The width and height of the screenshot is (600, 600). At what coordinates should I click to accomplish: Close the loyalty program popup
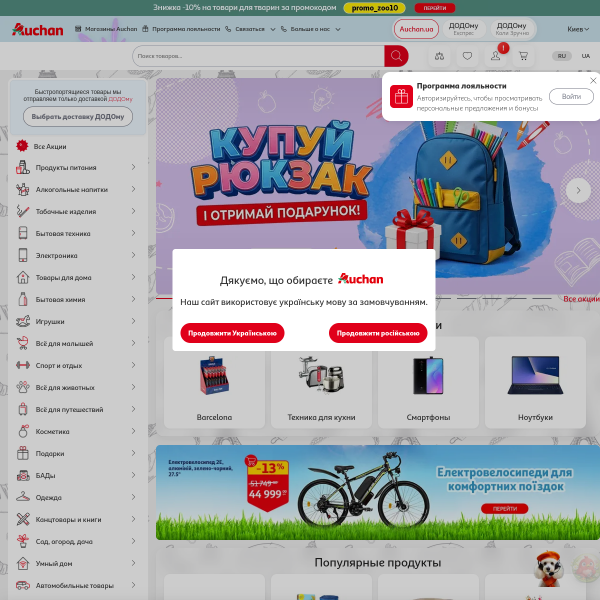[x=593, y=80]
